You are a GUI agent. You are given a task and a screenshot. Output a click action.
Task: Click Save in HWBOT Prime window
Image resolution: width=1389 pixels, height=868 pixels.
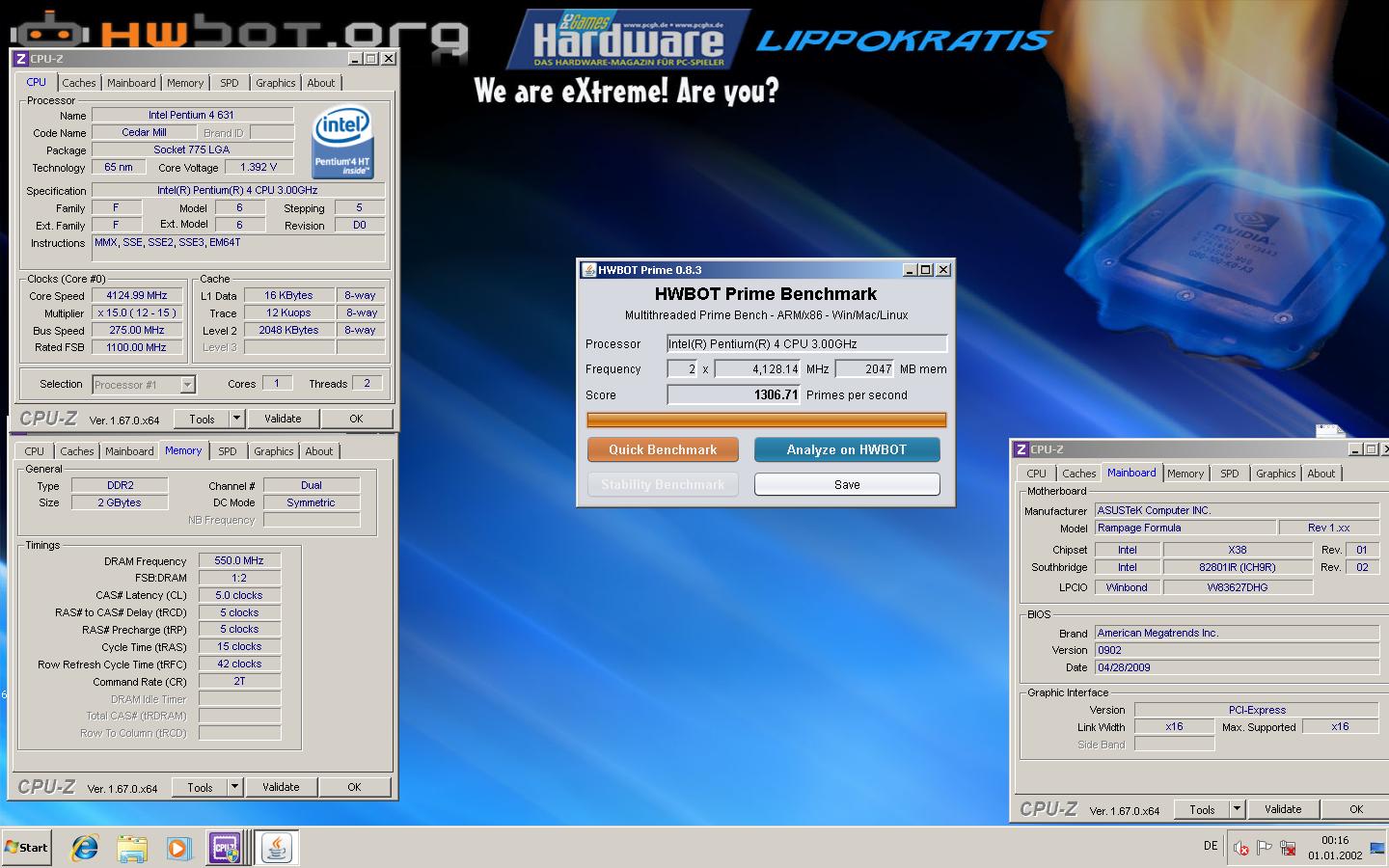pyautogui.click(x=847, y=484)
